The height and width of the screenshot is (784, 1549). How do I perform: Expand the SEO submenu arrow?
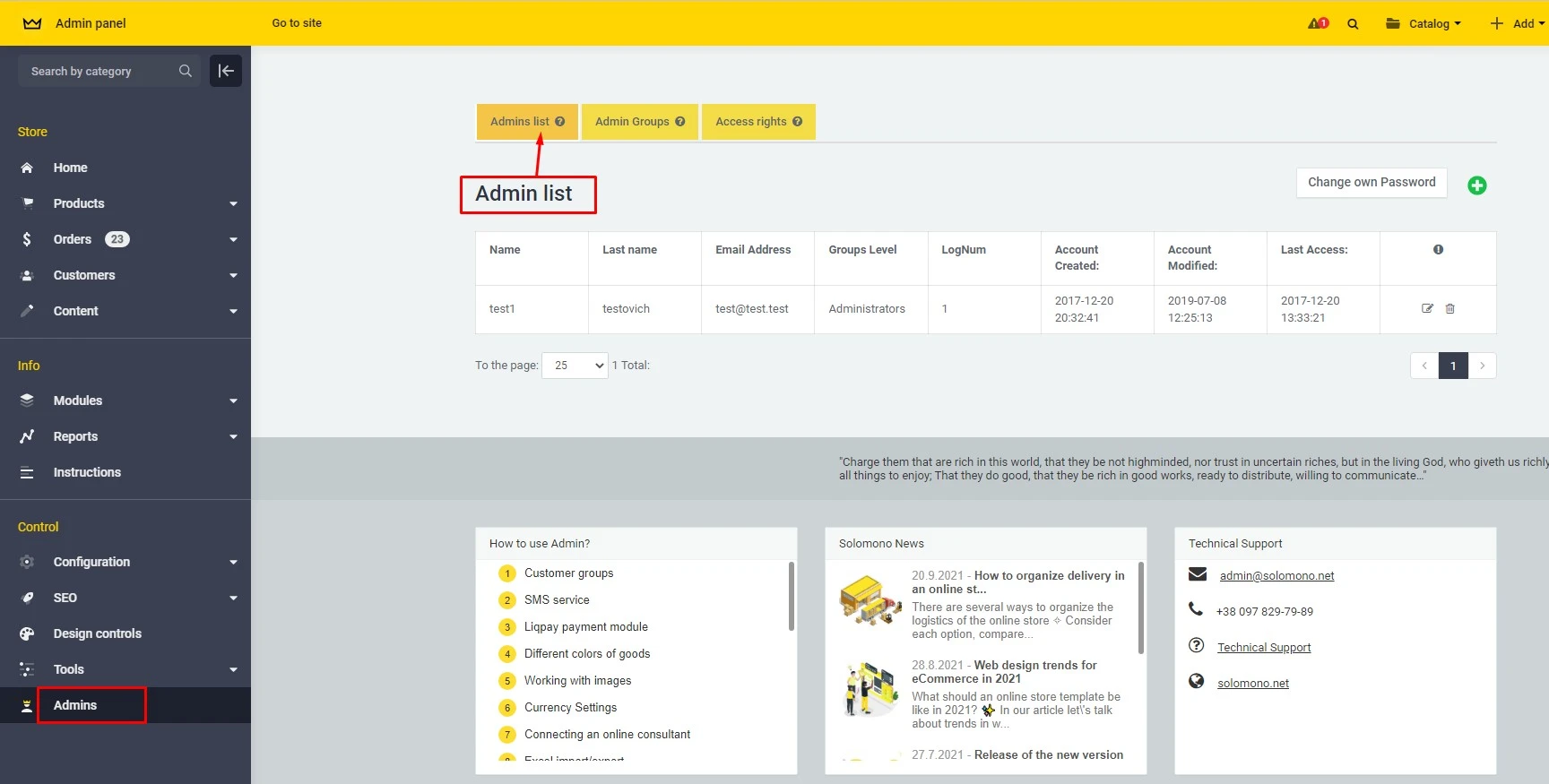pos(233,599)
